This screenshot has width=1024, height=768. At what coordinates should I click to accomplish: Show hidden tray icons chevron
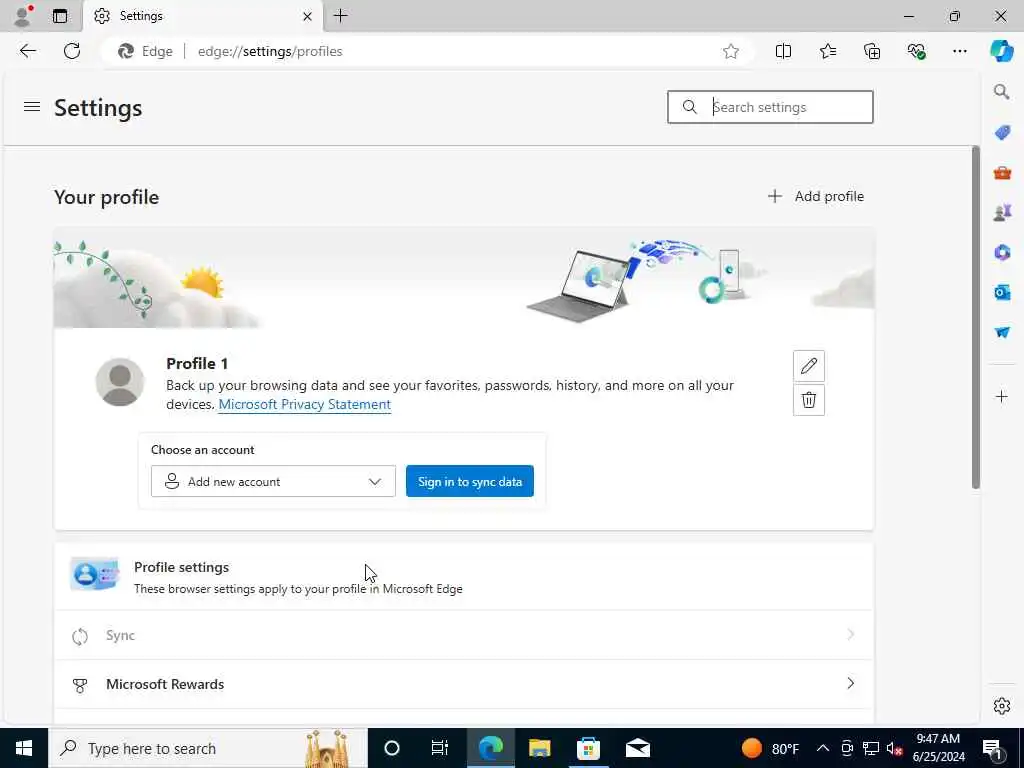coord(823,748)
